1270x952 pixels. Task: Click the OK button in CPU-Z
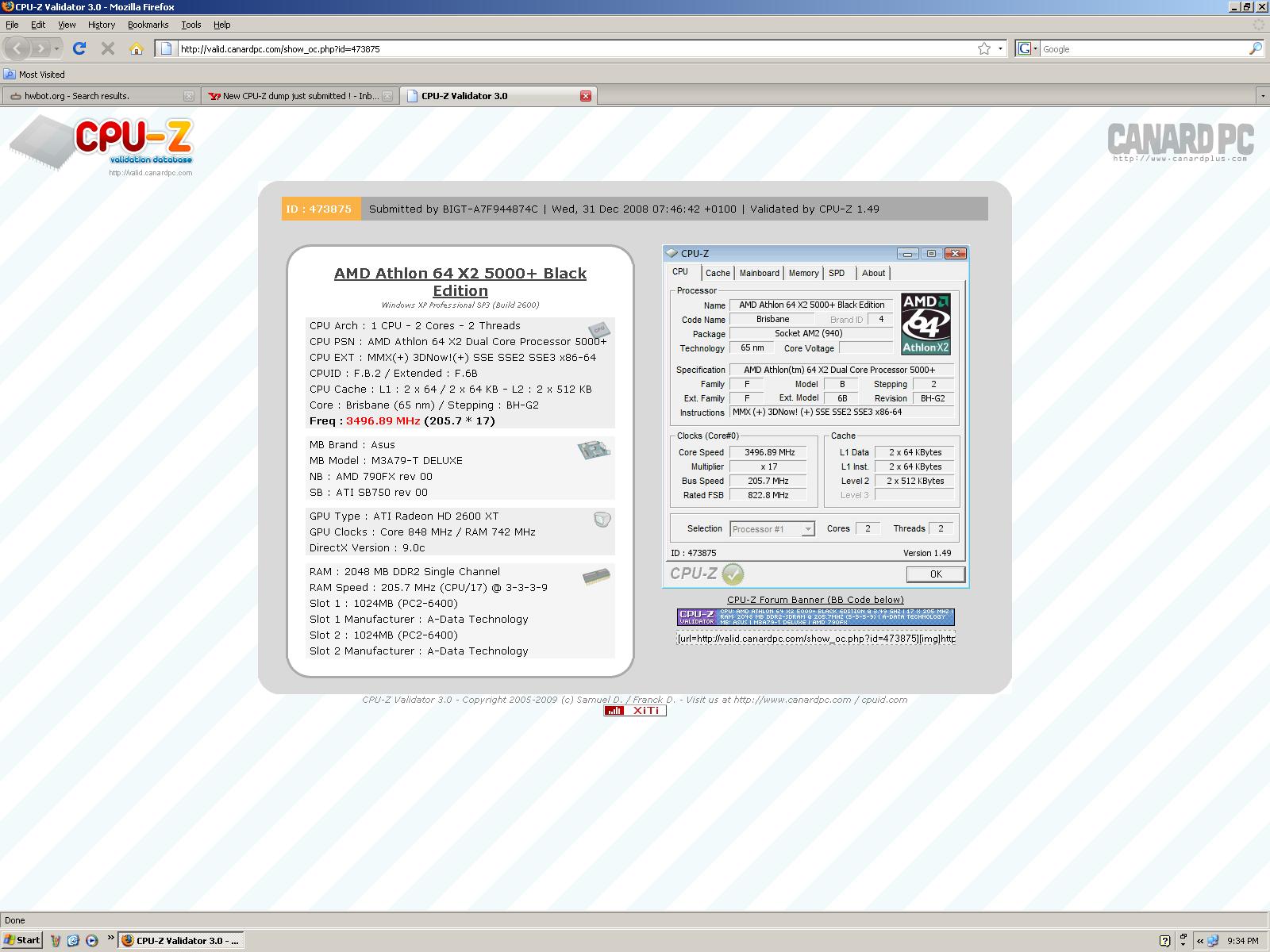[936, 574]
